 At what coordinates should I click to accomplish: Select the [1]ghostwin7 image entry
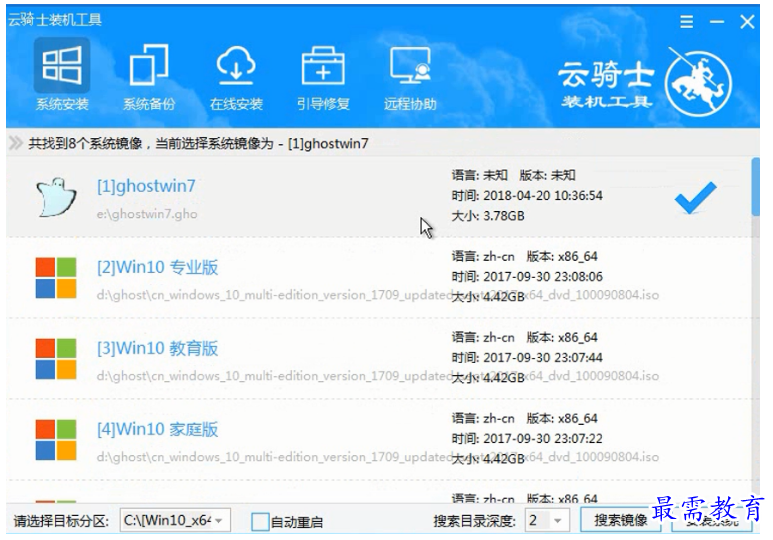379,196
